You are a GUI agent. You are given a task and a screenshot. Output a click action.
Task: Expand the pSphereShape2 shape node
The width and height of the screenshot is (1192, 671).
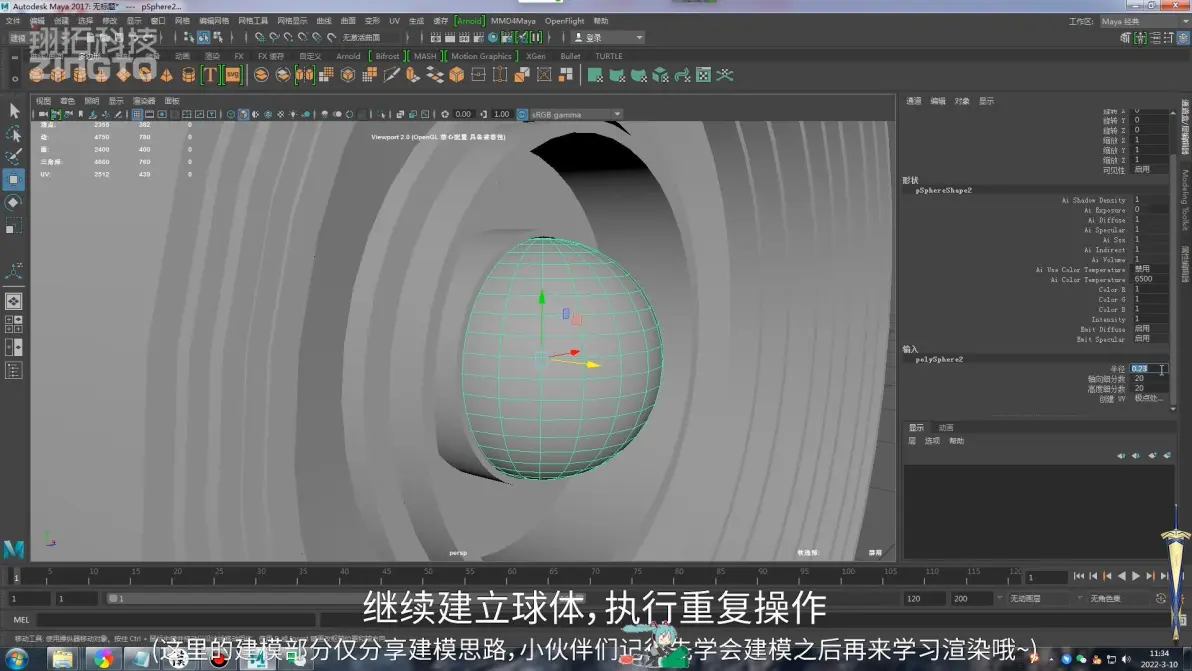(943, 191)
